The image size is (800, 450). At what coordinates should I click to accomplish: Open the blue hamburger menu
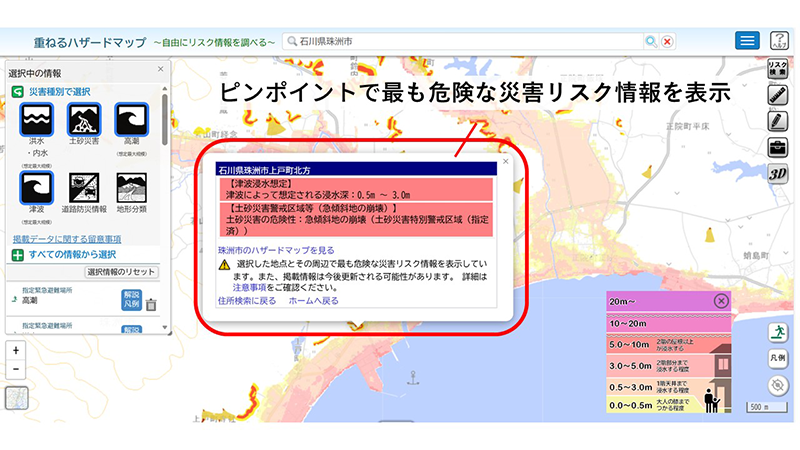pyautogui.click(x=747, y=40)
